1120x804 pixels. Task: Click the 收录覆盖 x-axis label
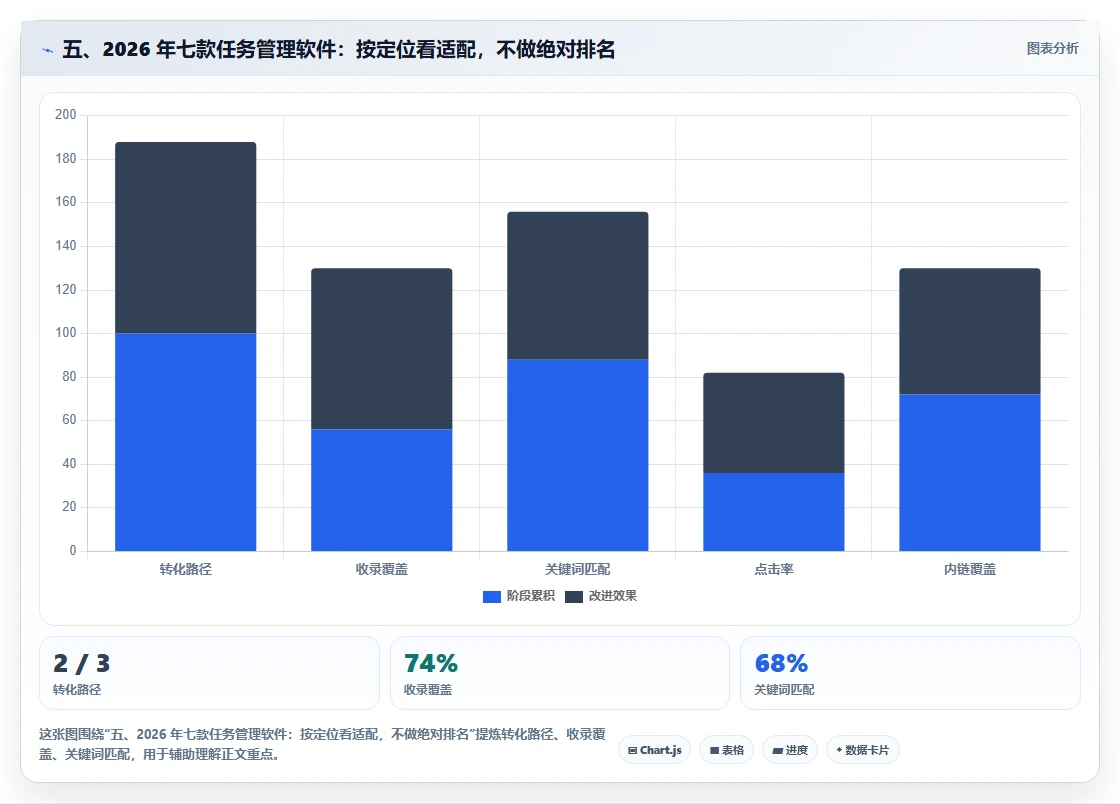(381, 570)
